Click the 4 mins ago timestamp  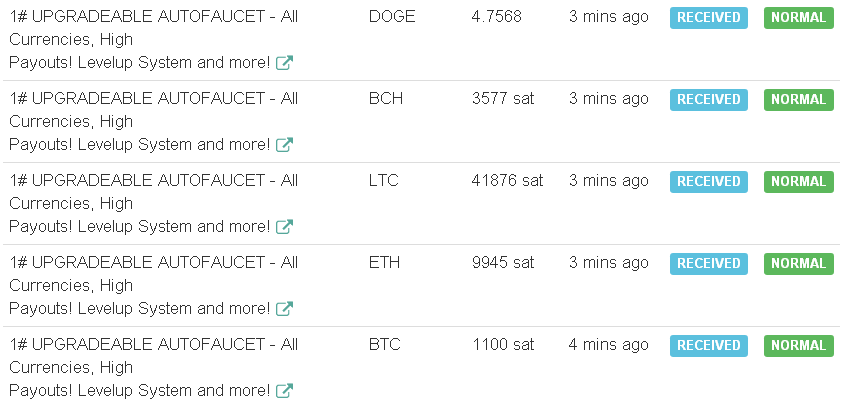click(x=609, y=345)
